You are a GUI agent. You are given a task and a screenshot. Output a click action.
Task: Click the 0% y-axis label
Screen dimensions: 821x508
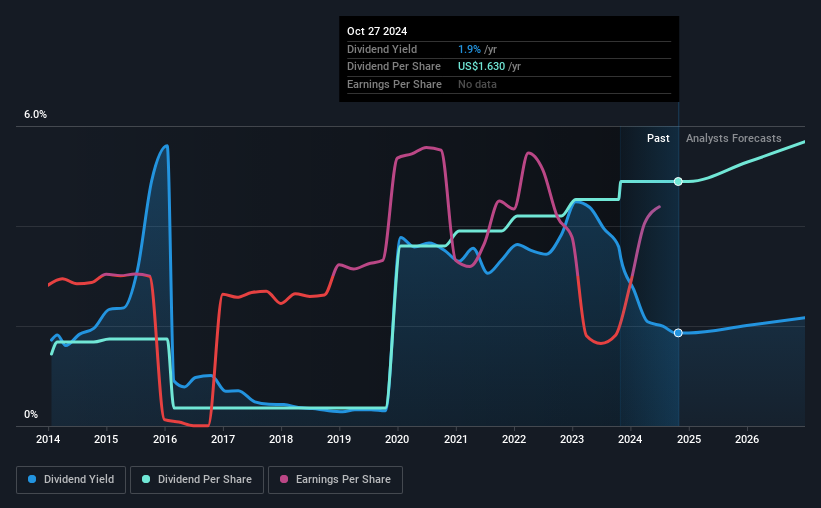click(x=31, y=414)
